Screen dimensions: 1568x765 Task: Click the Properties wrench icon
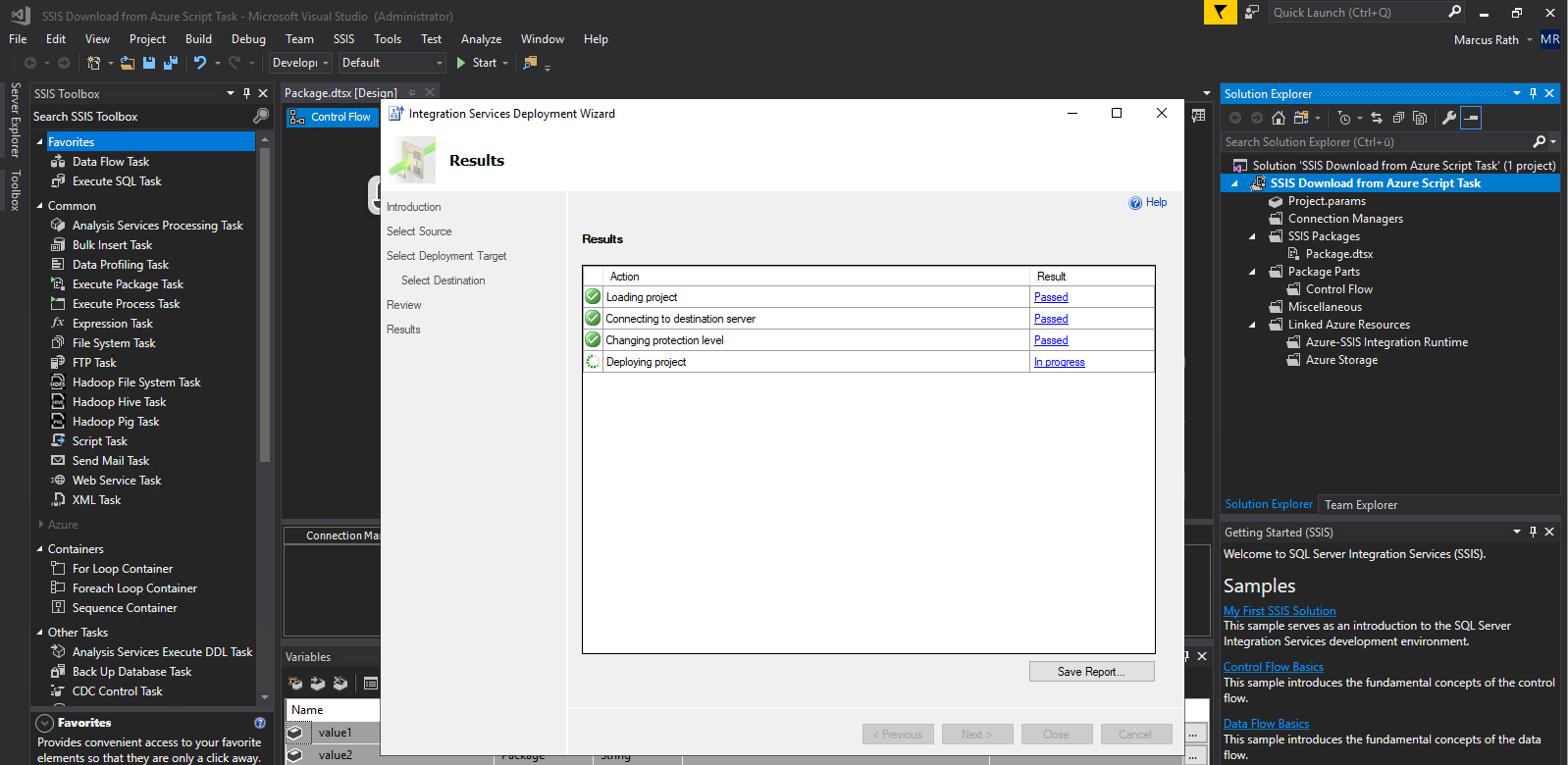[x=1449, y=118]
